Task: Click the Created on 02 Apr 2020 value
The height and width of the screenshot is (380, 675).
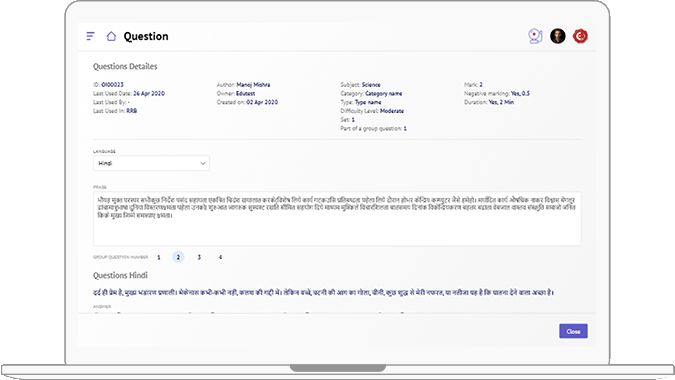Action: [x=262, y=102]
